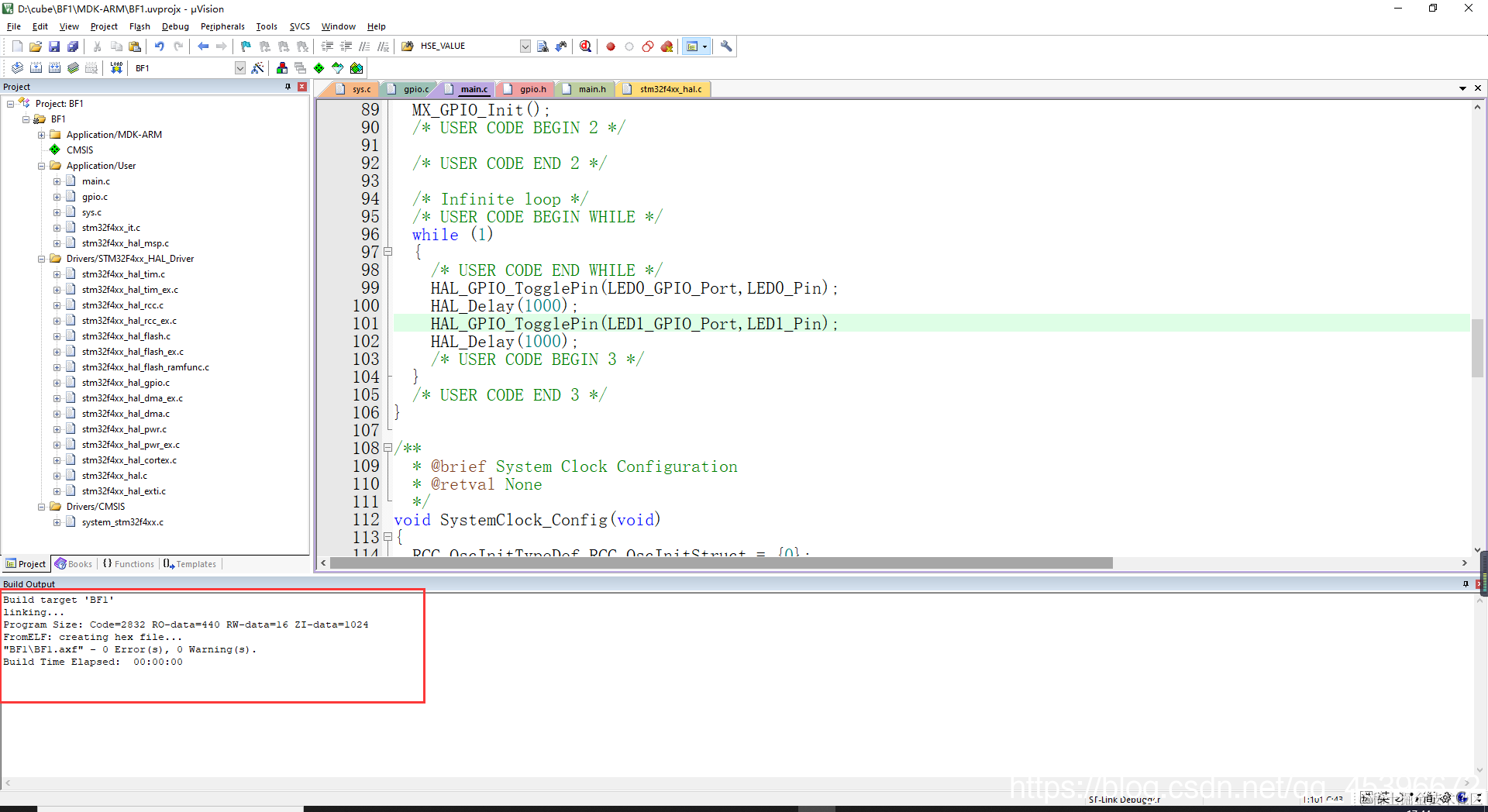Open the Project menu
The height and width of the screenshot is (812, 1488).
[x=104, y=26]
